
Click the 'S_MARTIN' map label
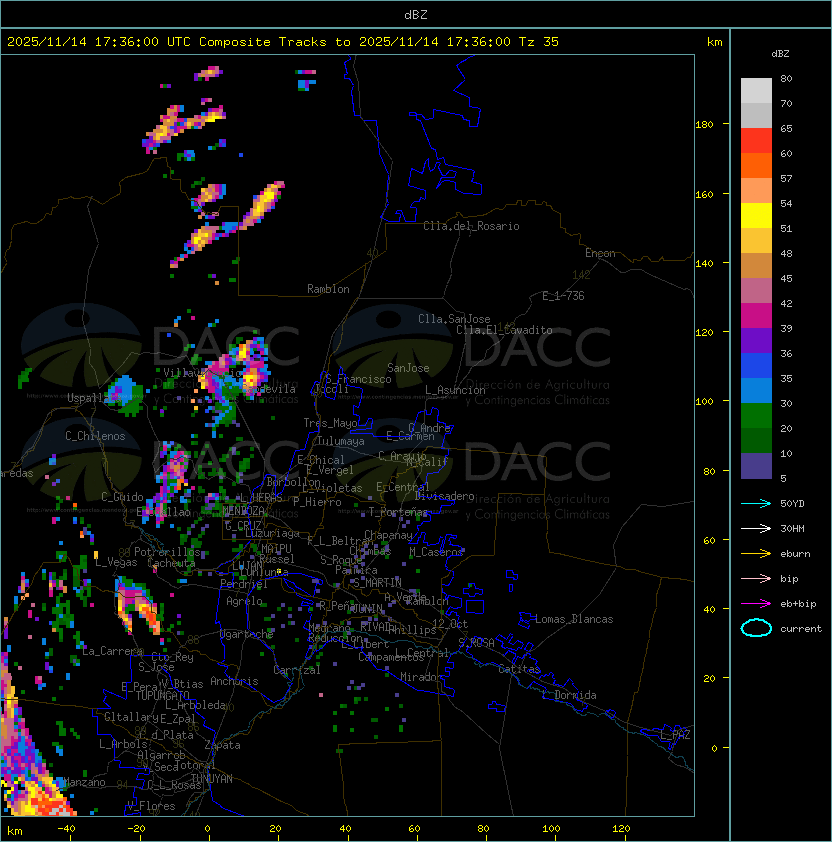coord(377,583)
